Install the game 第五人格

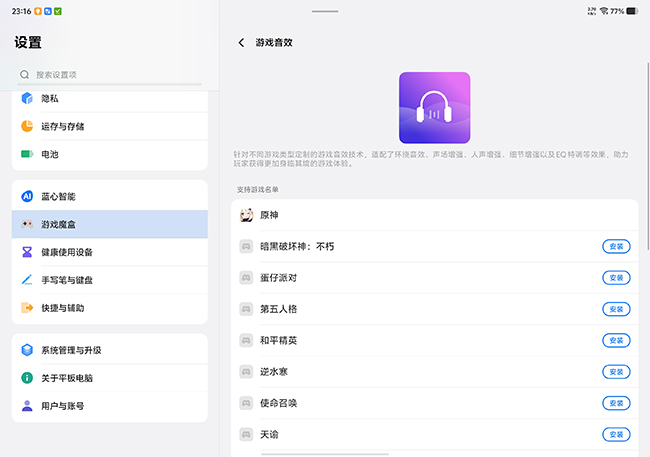(x=616, y=309)
